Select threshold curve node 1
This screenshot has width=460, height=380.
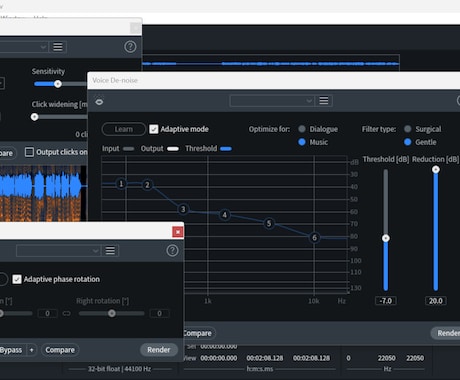(x=121, y=184)
